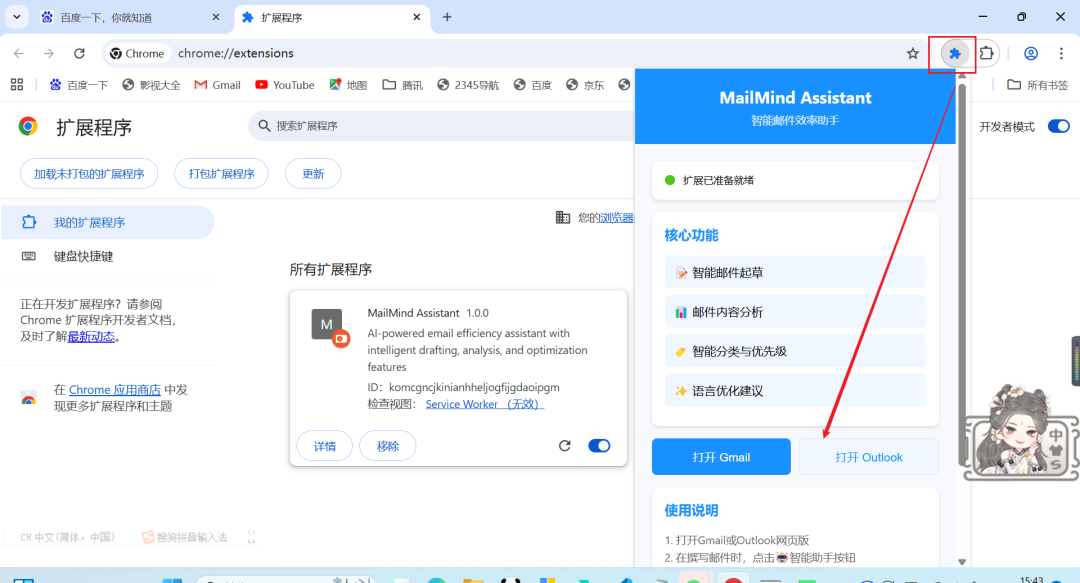
Task: Open the Chrome profile avatar icon
Action: (x=1030, y=53)
